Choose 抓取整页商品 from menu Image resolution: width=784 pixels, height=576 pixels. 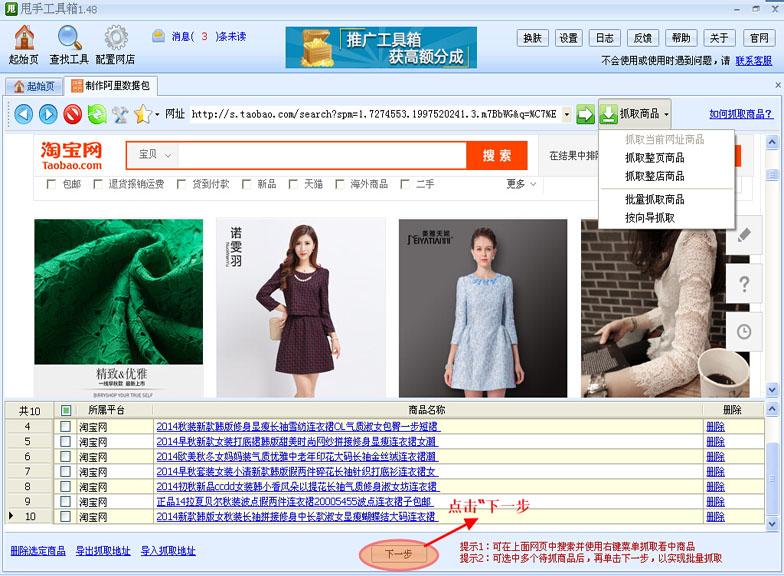pyautogui.click(x=654, y=157)
